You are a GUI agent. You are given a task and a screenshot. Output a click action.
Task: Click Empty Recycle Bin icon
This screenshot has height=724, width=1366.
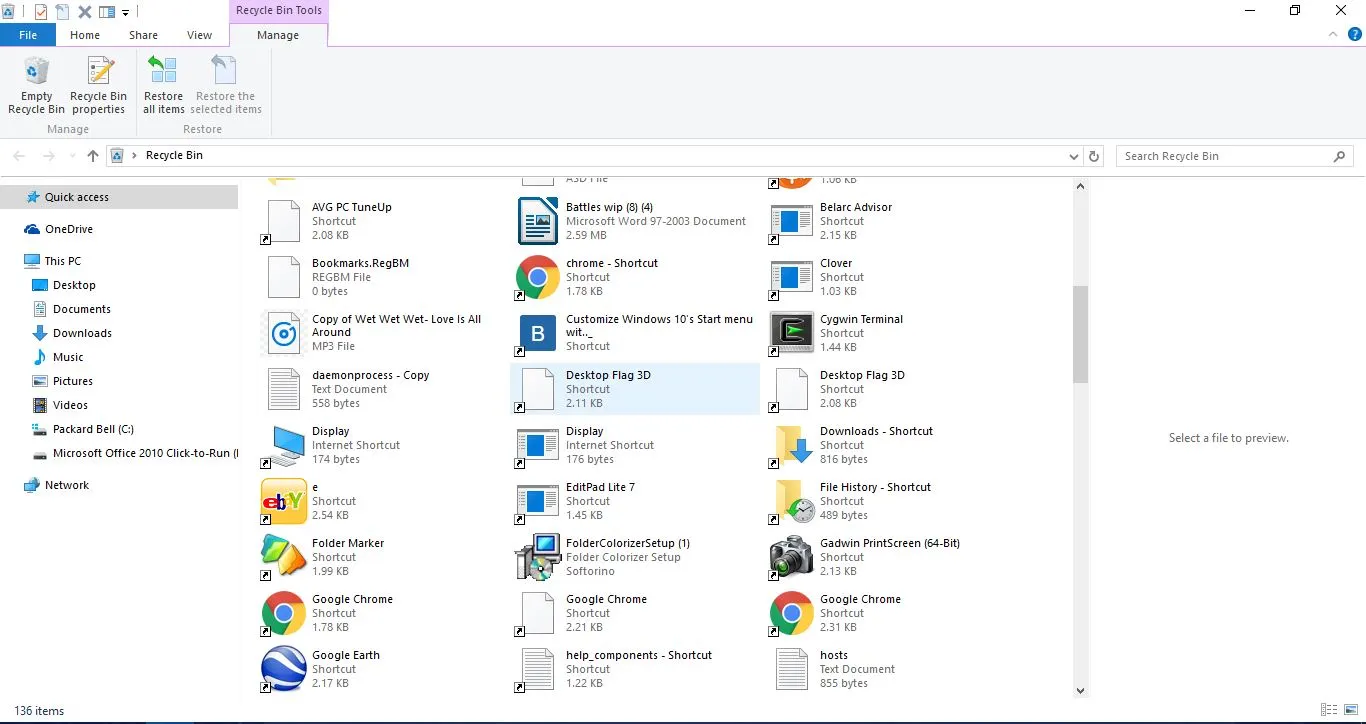pos(37,72)
